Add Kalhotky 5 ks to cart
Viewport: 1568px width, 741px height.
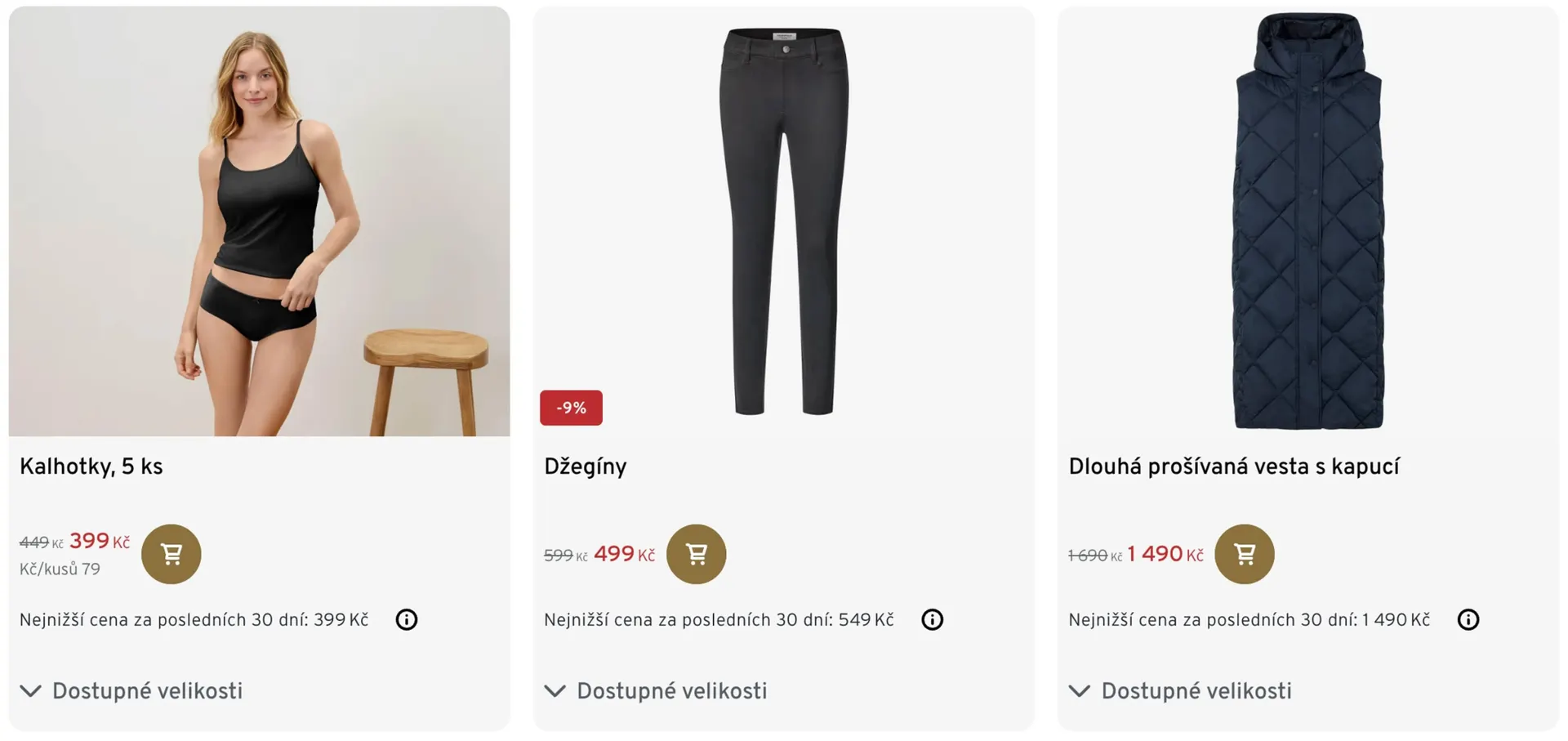[x=171, y=554]
